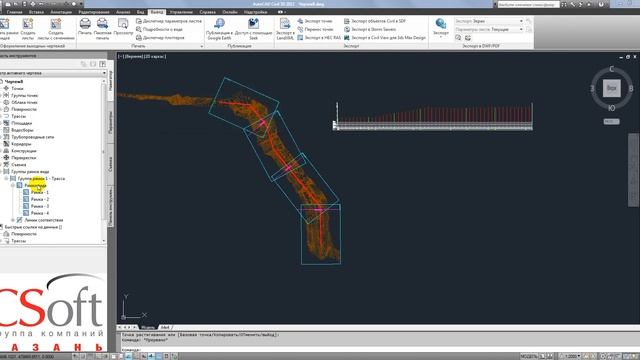Viewport: 640px width, 360px height.
Task: Switch to the Анализ ribbon tab
Action: [123, 12]
